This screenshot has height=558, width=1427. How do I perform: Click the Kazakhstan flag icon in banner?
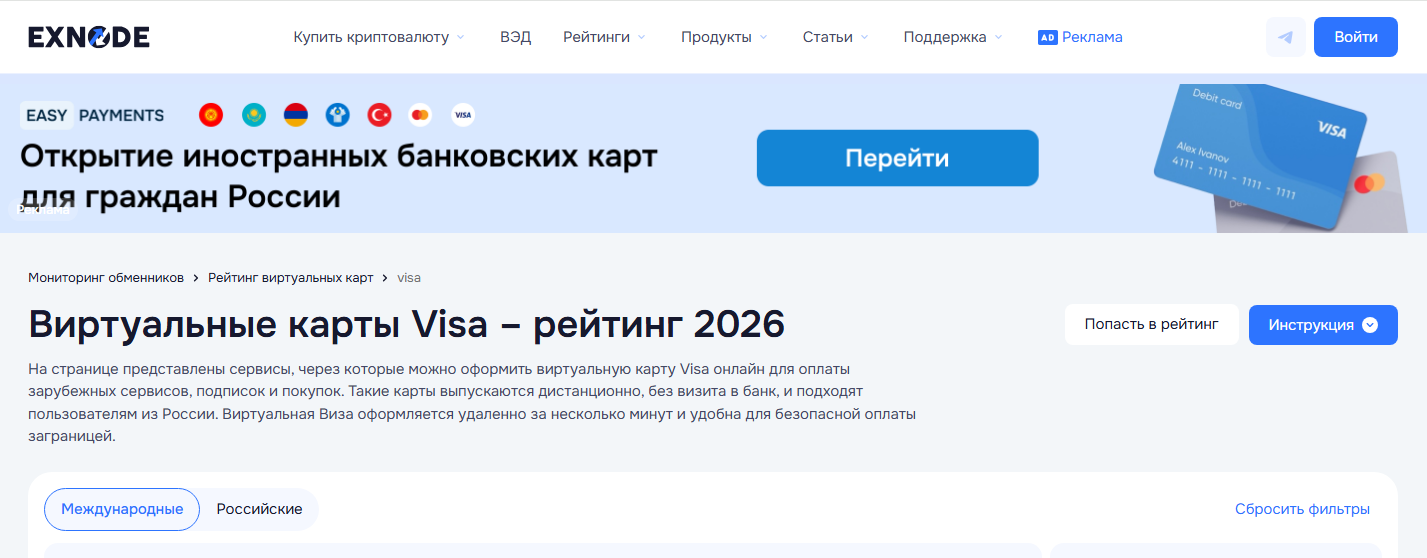point(253,115)
